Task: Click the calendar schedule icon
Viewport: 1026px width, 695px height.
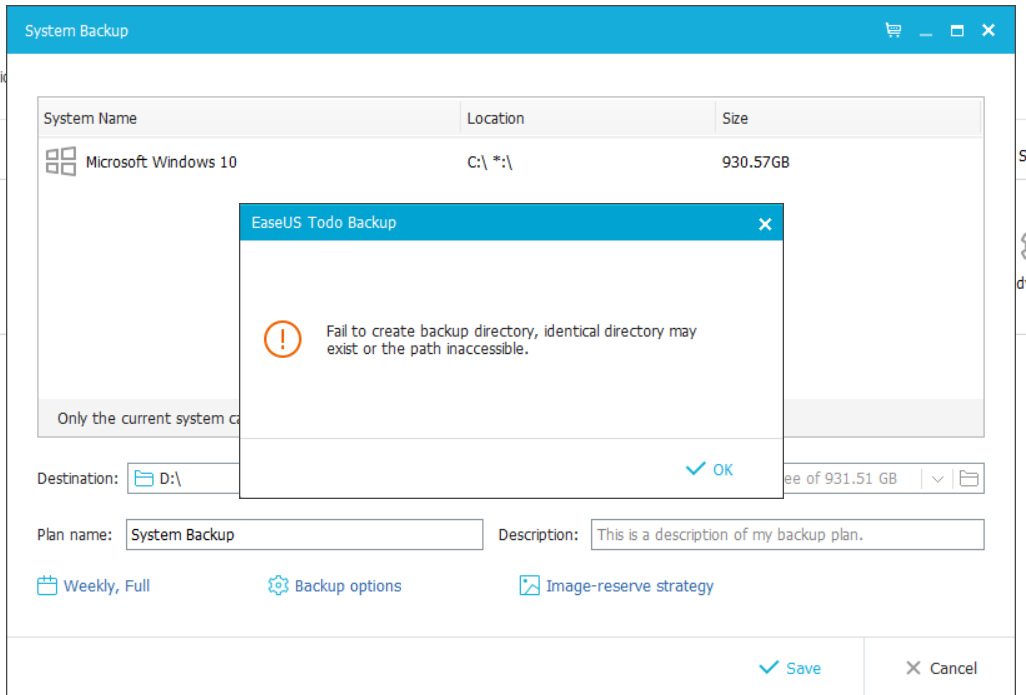Action: pos(47,585)
